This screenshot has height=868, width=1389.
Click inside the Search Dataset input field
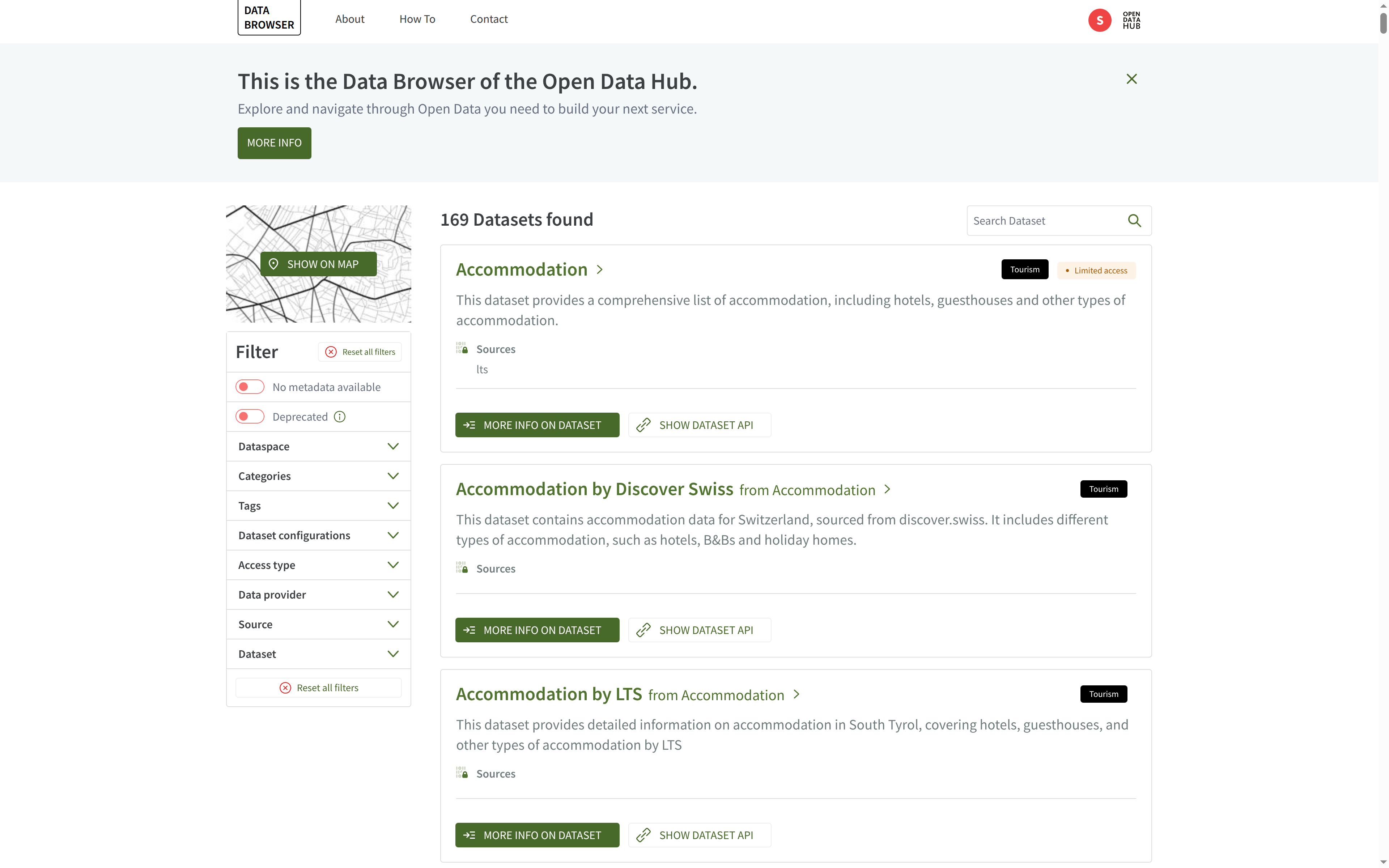1033,221
